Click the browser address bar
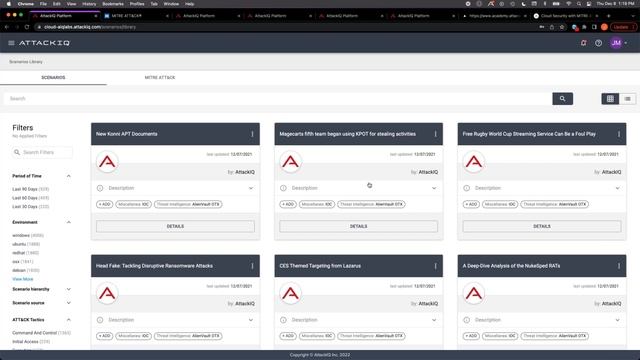Viewport: 640px width, 360px height. [286, 27]
